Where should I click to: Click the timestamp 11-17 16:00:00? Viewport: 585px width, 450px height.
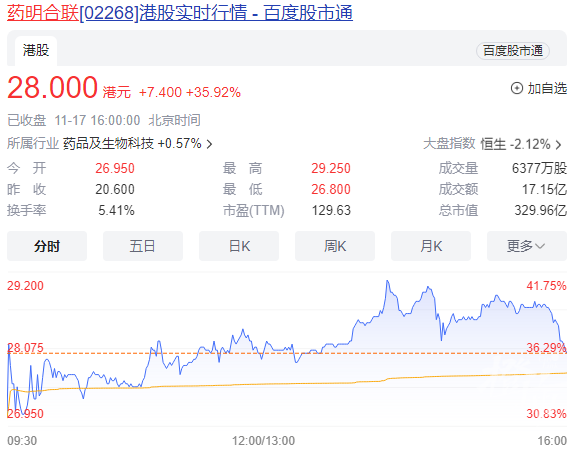tap(97, 121)
